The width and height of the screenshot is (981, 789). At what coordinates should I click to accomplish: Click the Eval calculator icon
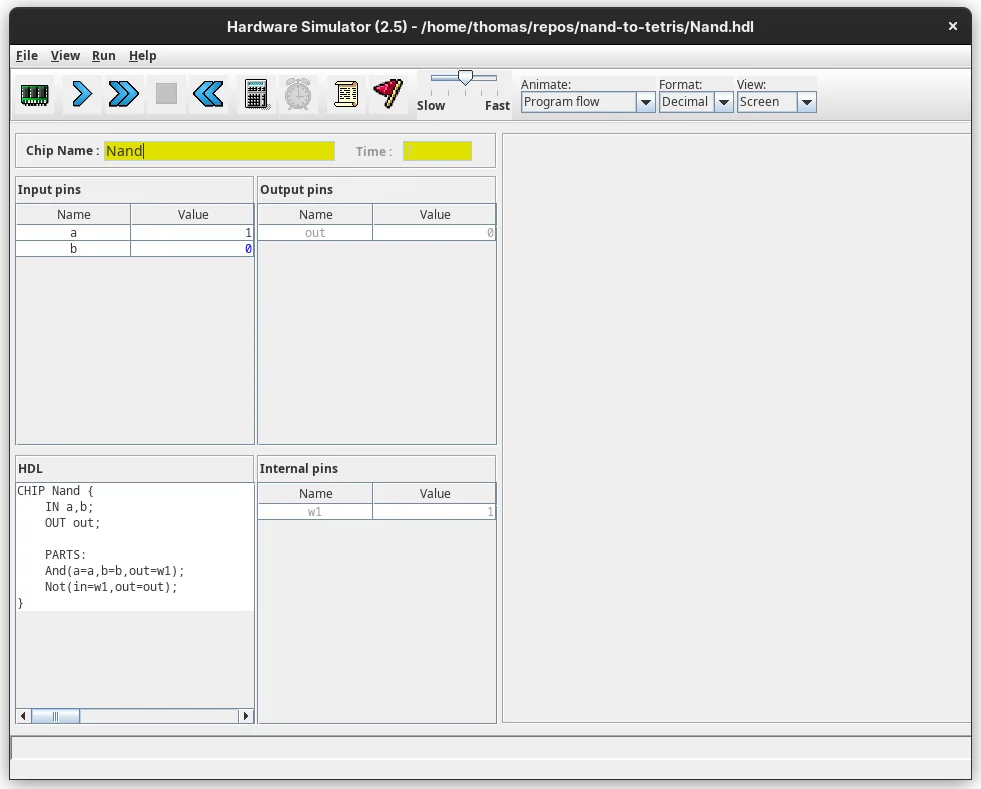point(256,95)
